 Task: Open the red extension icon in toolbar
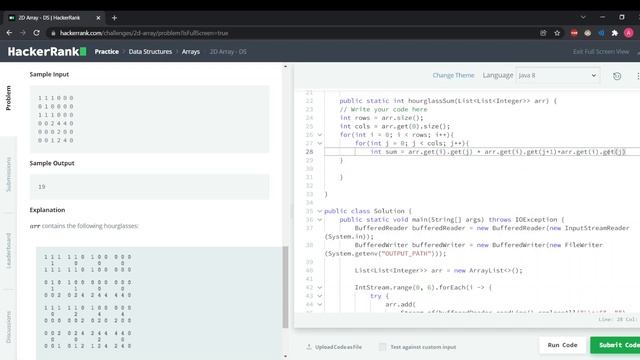574,33
